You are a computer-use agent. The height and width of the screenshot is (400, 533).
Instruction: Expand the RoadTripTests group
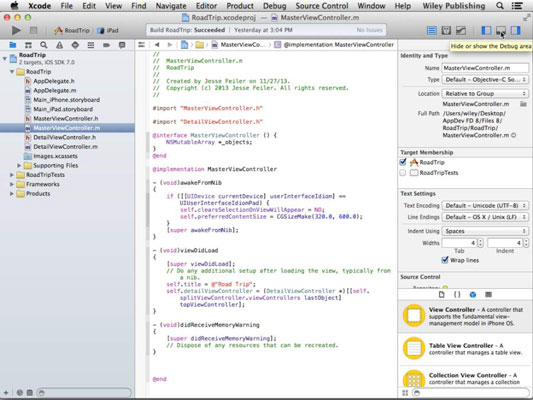click(x=12, y=175)
